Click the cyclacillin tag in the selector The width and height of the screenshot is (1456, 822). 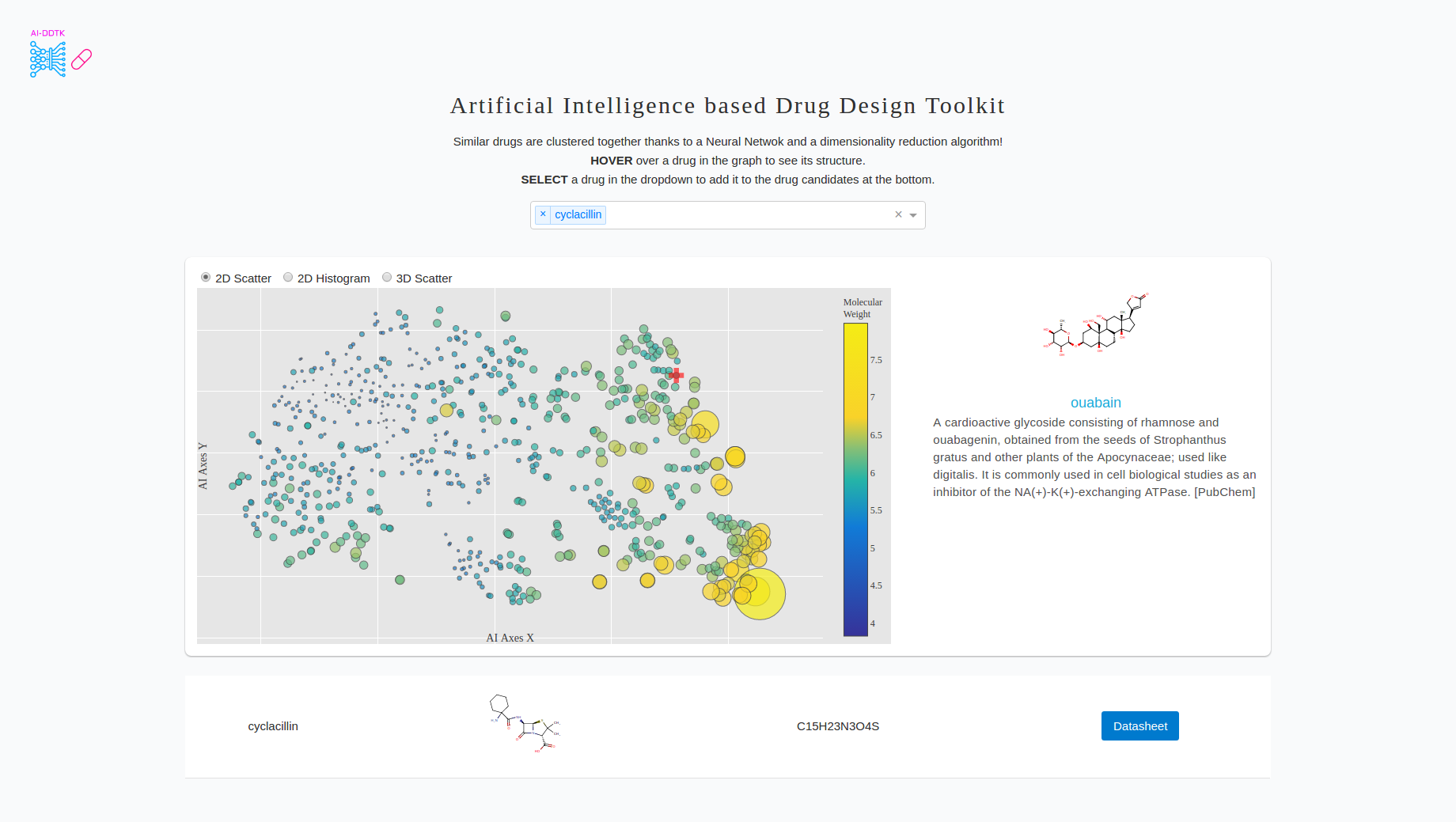(x=578, y=214)
